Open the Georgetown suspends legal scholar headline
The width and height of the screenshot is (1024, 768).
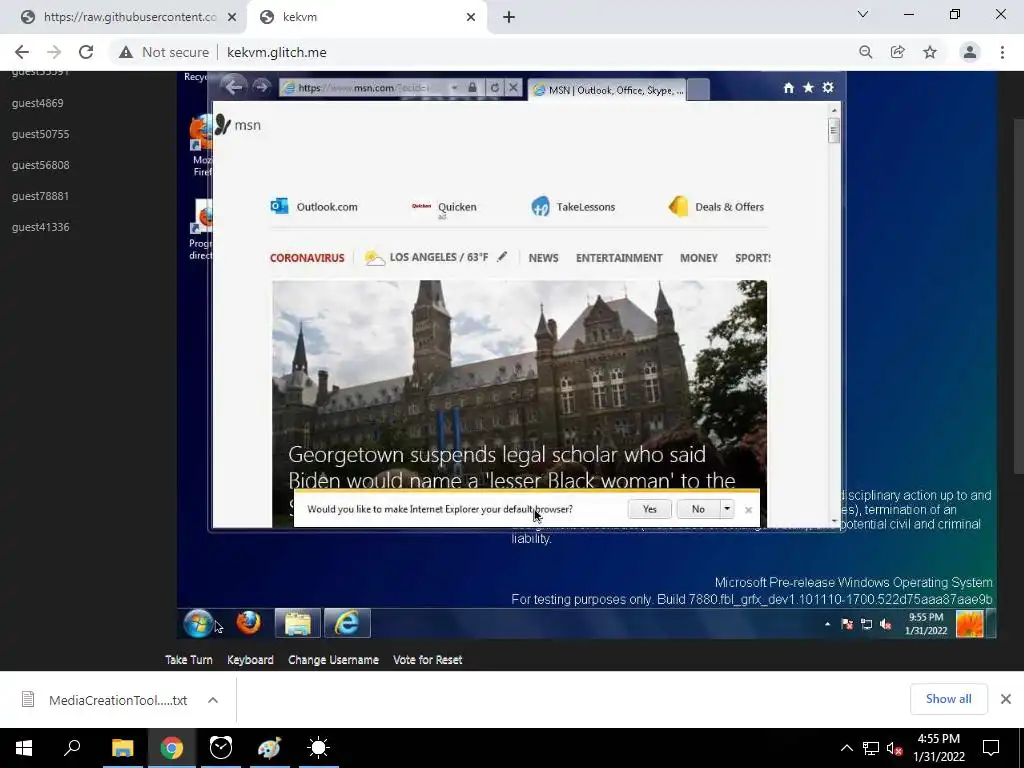[511, 467]
